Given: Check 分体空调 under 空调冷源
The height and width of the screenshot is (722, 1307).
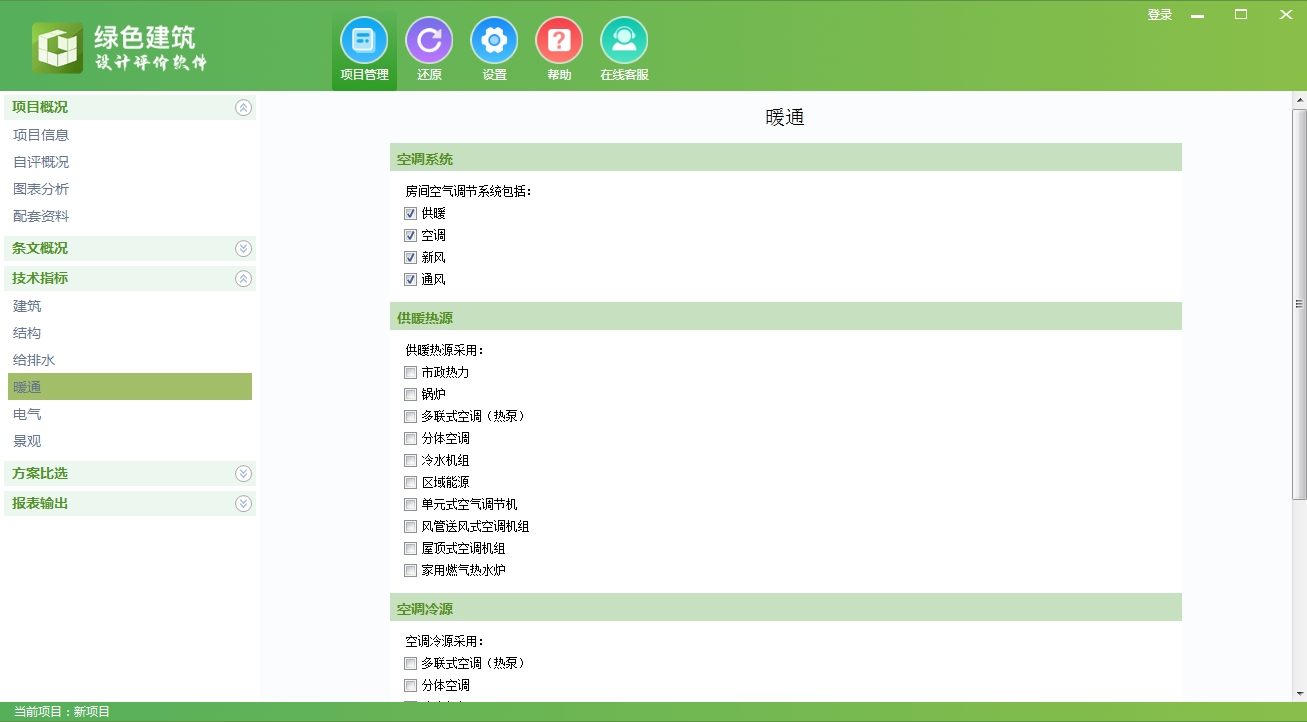Looking at the screenshot, I should click(410, 685).
